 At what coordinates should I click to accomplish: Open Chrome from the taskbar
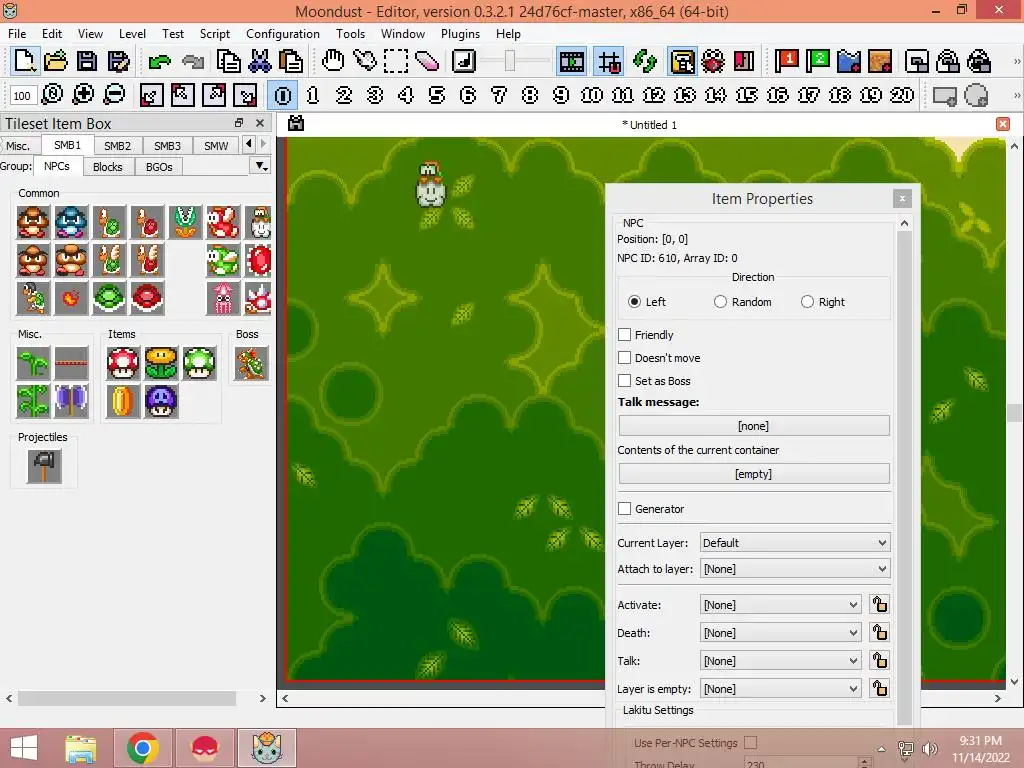pyautogui.click(x=143, y=748)
